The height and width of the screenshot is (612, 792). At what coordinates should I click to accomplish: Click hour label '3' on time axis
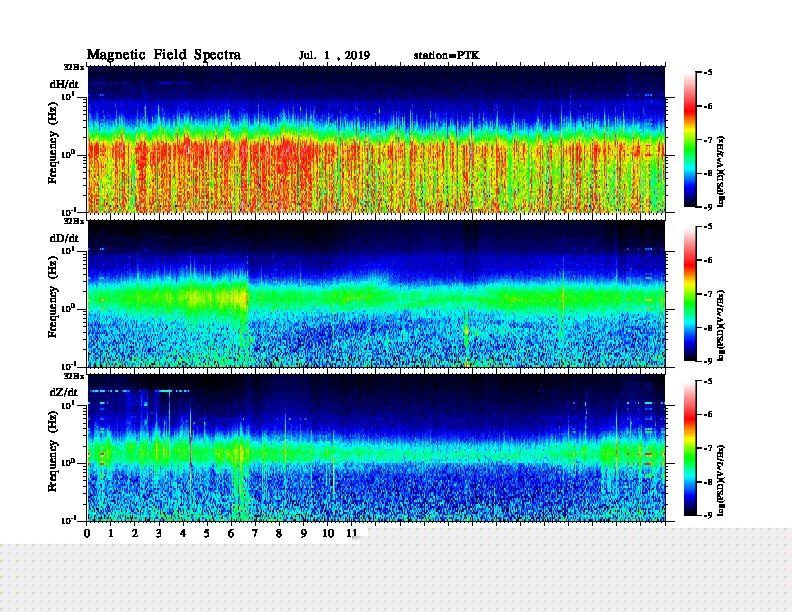159,533
